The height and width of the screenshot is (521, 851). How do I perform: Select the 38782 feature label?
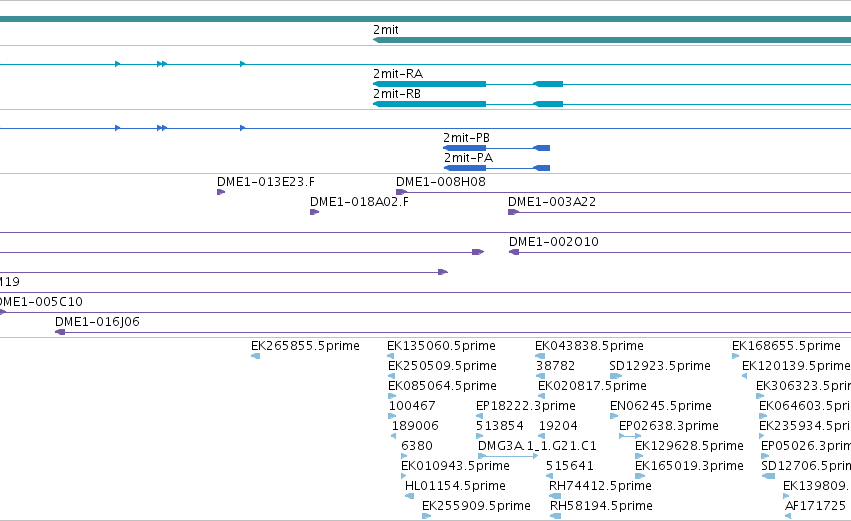click(556, 366)
